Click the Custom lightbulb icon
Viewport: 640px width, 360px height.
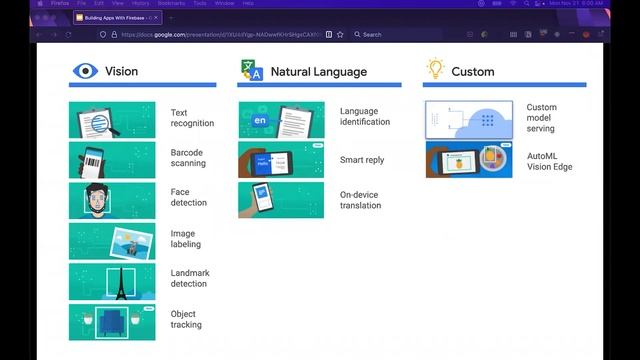click(435, 69)
